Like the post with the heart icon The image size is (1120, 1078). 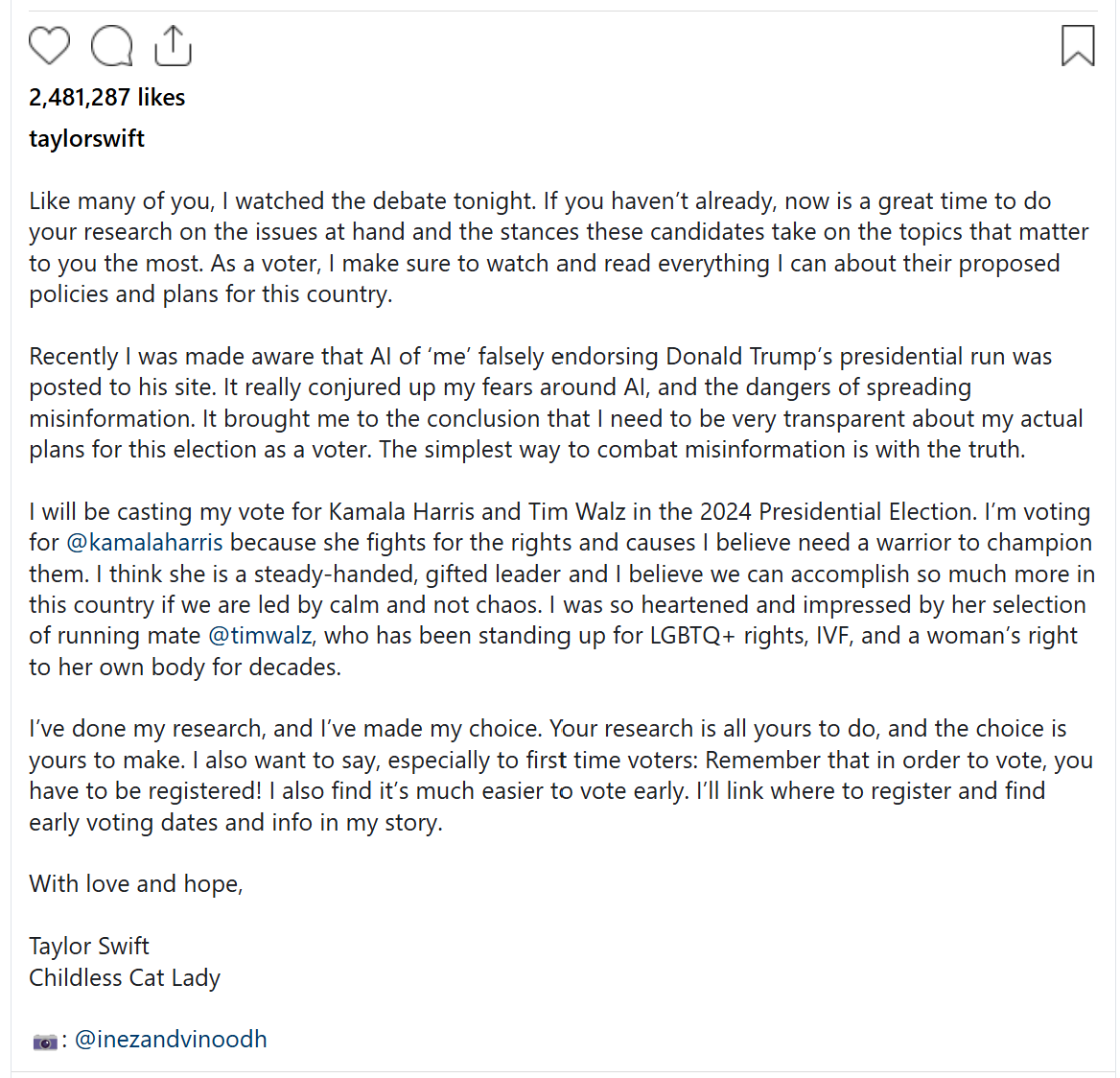[x=49, y=46]
